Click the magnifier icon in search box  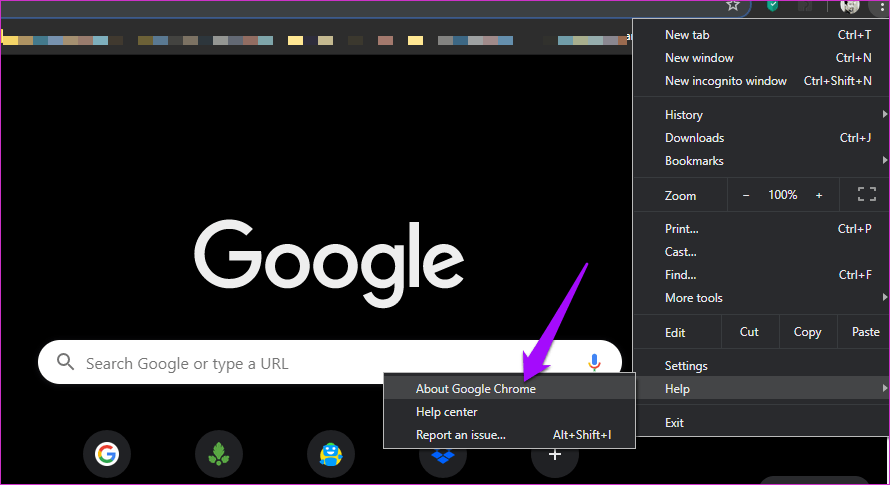[x=65, y=362]
